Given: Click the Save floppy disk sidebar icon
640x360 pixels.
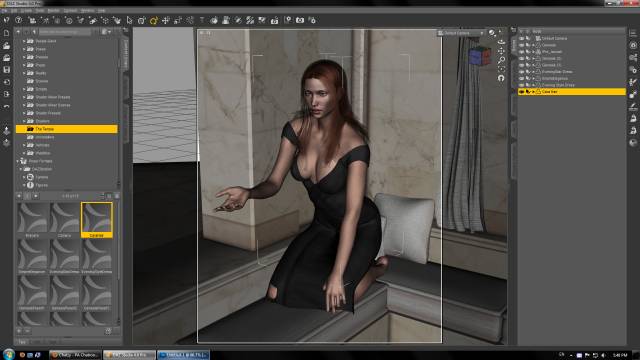Looking at the screenshot, I should [x=7, y=70].
